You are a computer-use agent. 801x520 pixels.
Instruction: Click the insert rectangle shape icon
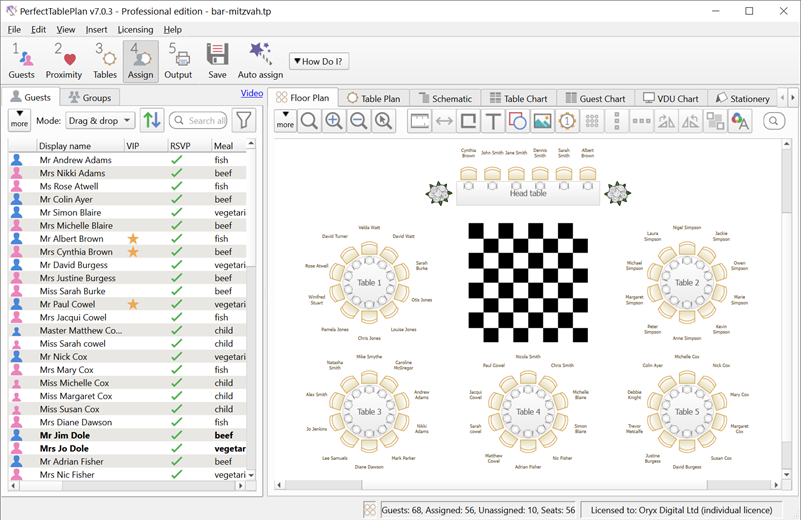tap(468, 121)
